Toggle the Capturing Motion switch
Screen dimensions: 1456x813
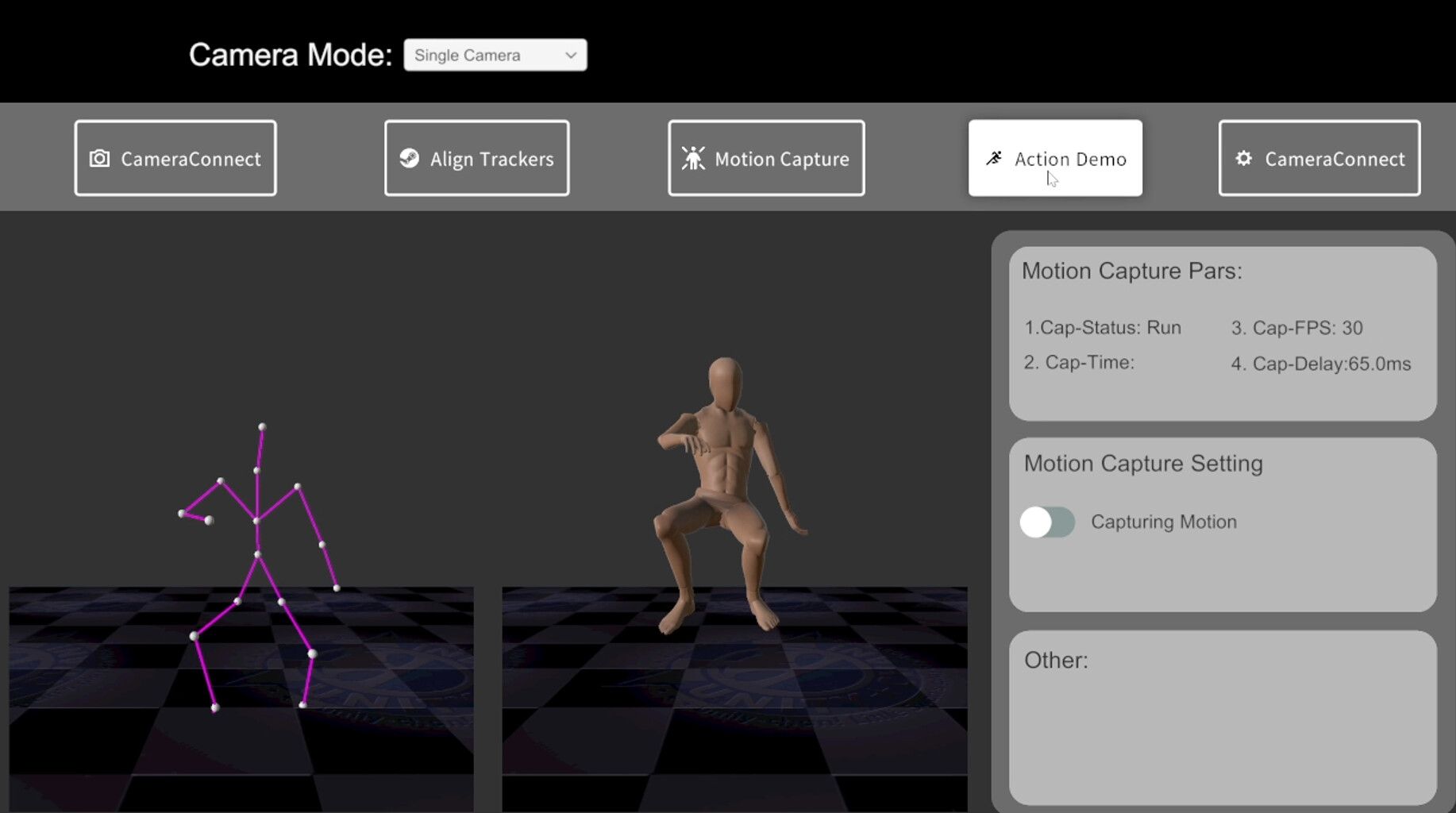pos(1047,522)
